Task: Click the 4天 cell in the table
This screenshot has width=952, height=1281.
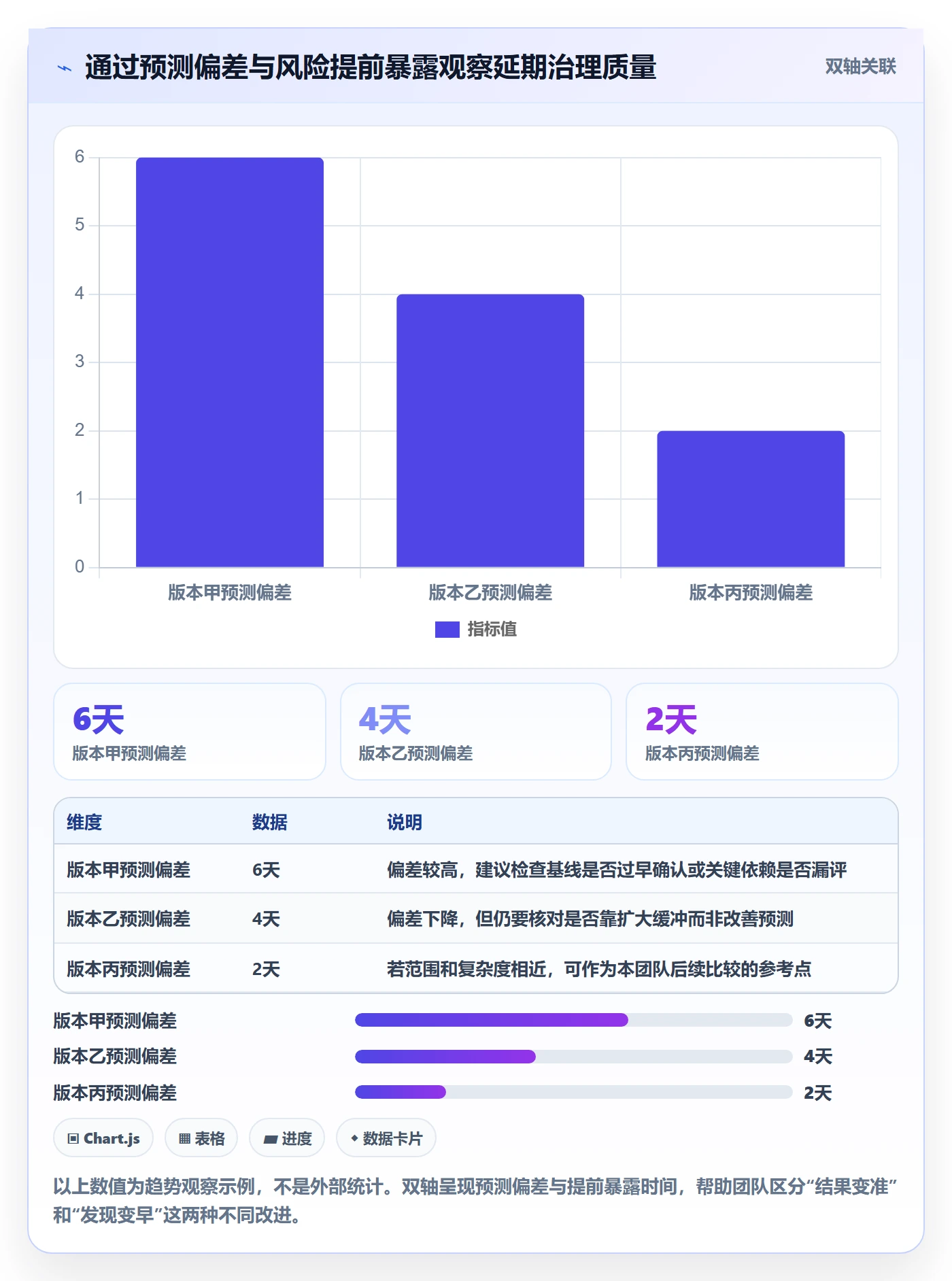Action: coord(266,919)
